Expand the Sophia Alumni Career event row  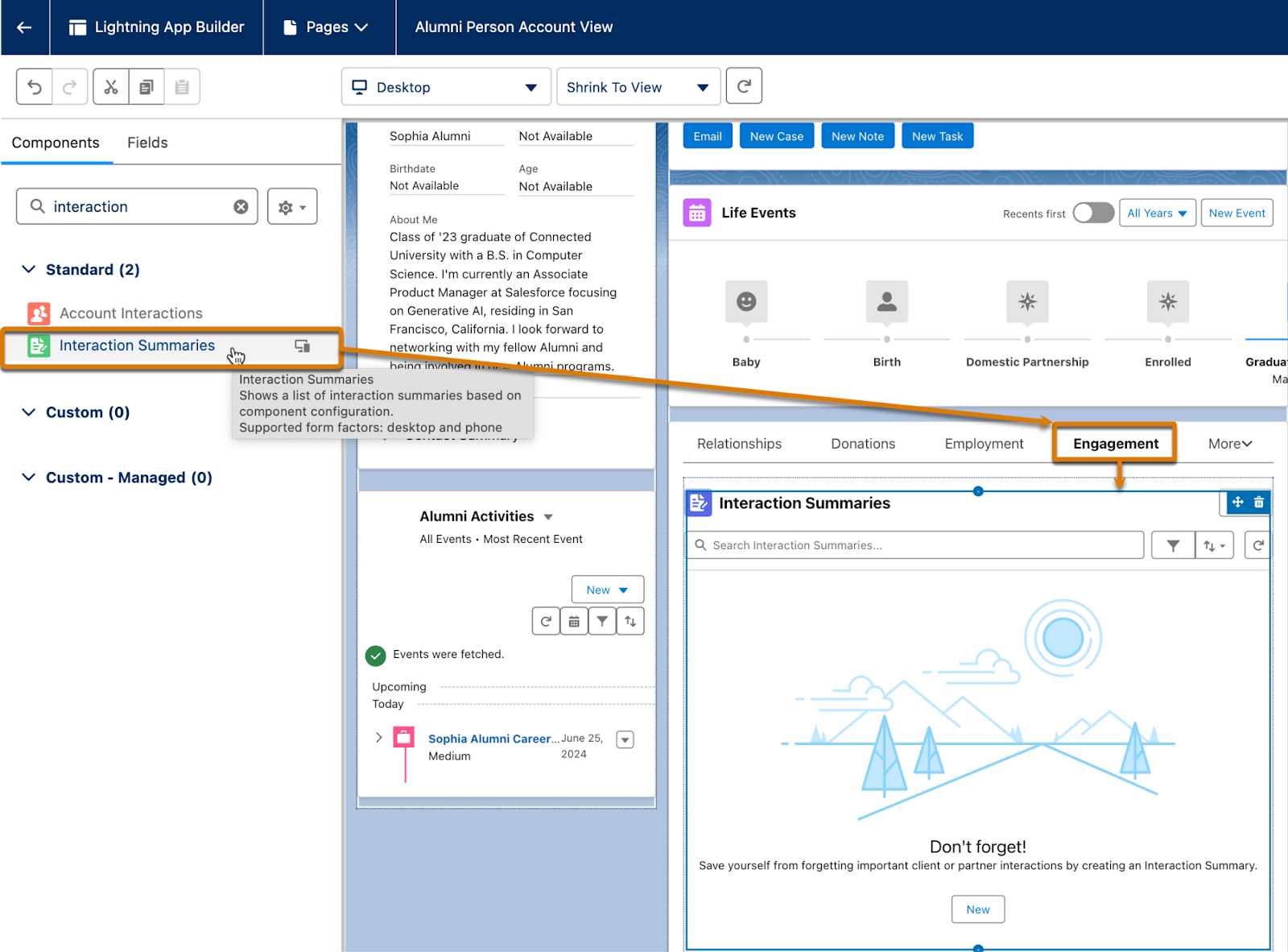[x=379, y=738]
